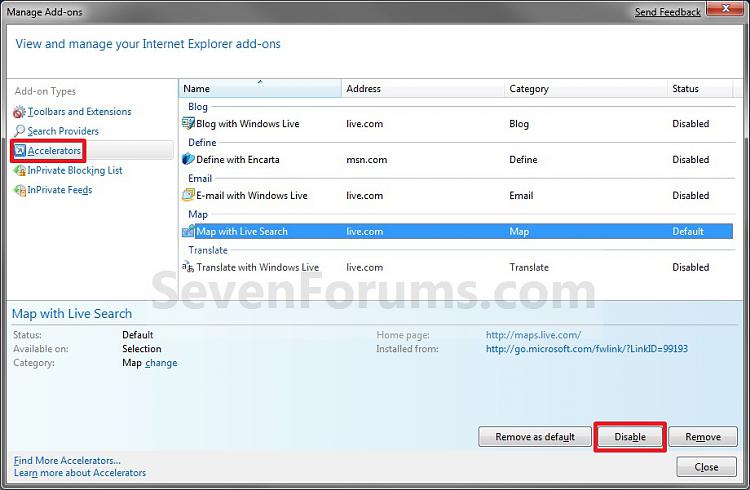Select Translate with Windows Live row
Image resolution: width=750 pixels, height=490 pixels.
[457, 267]
